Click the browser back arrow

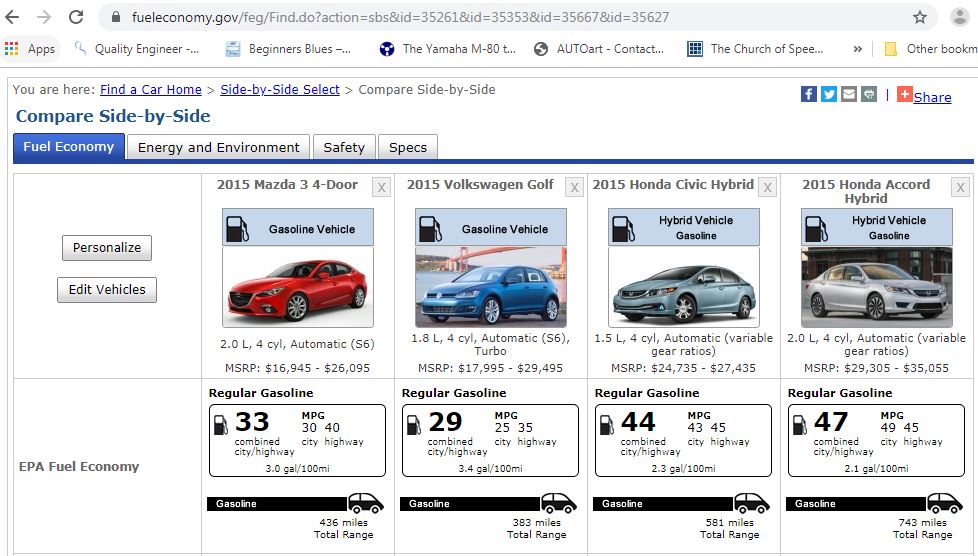point(12,17)
